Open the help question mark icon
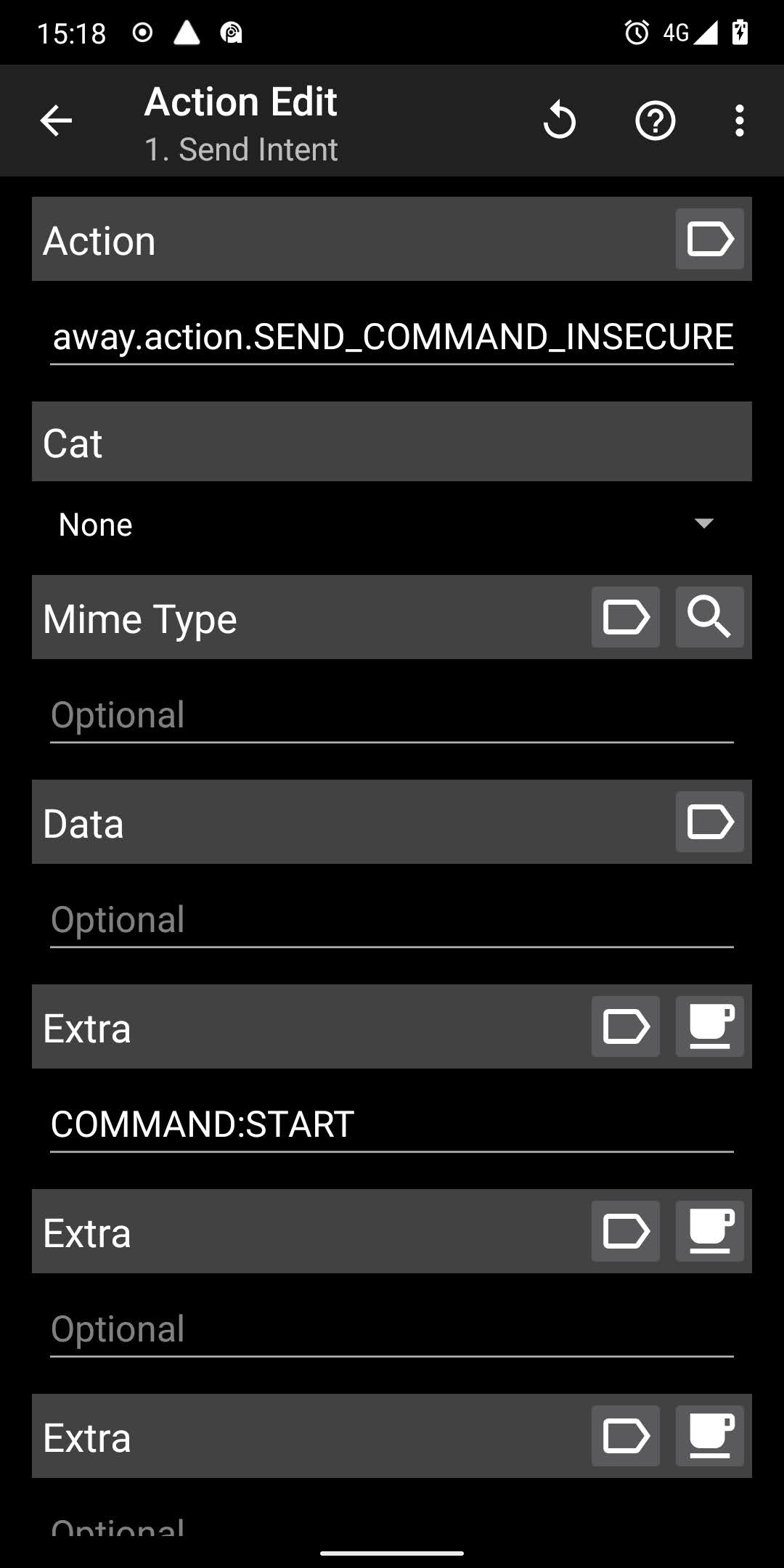This screenshot has height=1568, width=784. click(x=655, y=121)
